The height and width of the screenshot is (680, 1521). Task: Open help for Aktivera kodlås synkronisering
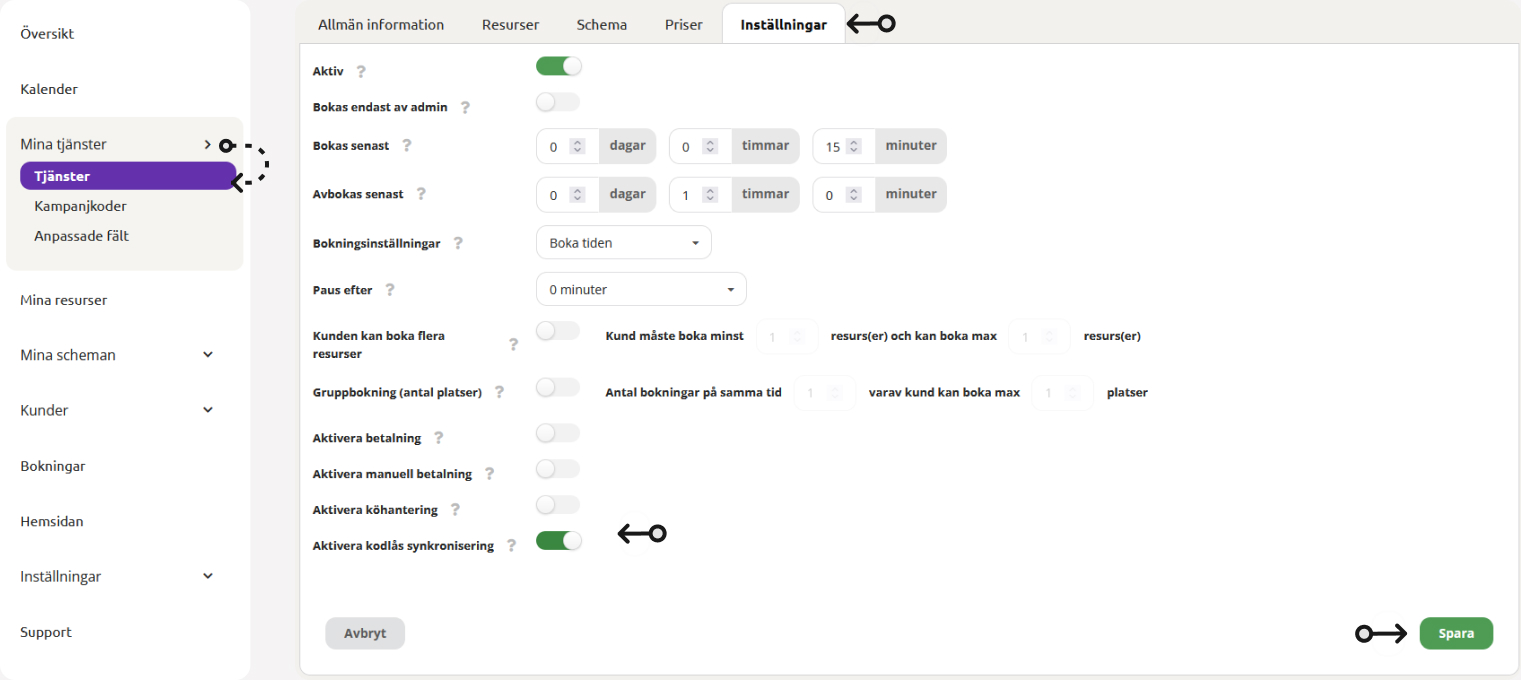tap(511, 546)
